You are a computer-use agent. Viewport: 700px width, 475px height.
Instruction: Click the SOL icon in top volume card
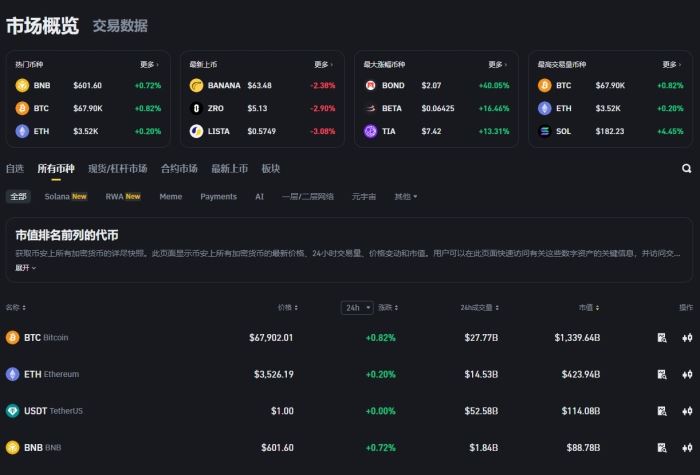[x=545, y=131]
